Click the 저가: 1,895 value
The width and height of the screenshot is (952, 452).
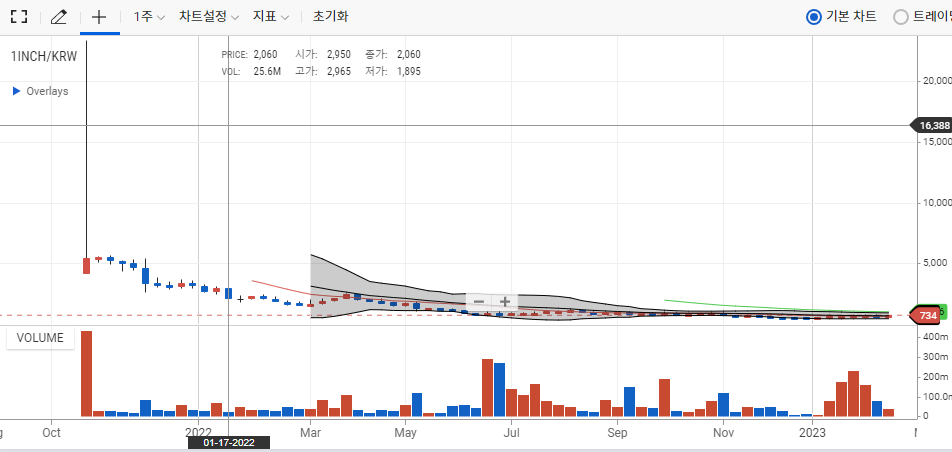(409, 72)
